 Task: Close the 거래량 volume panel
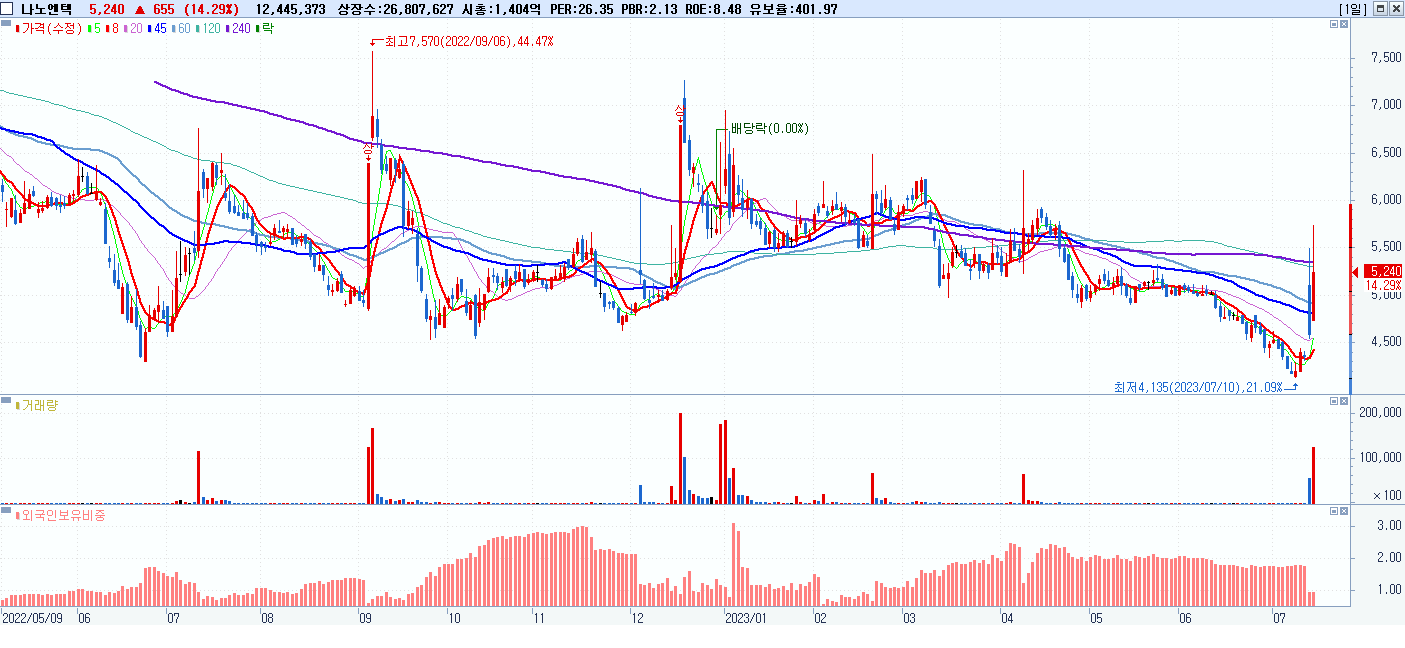pos(1342,401)
